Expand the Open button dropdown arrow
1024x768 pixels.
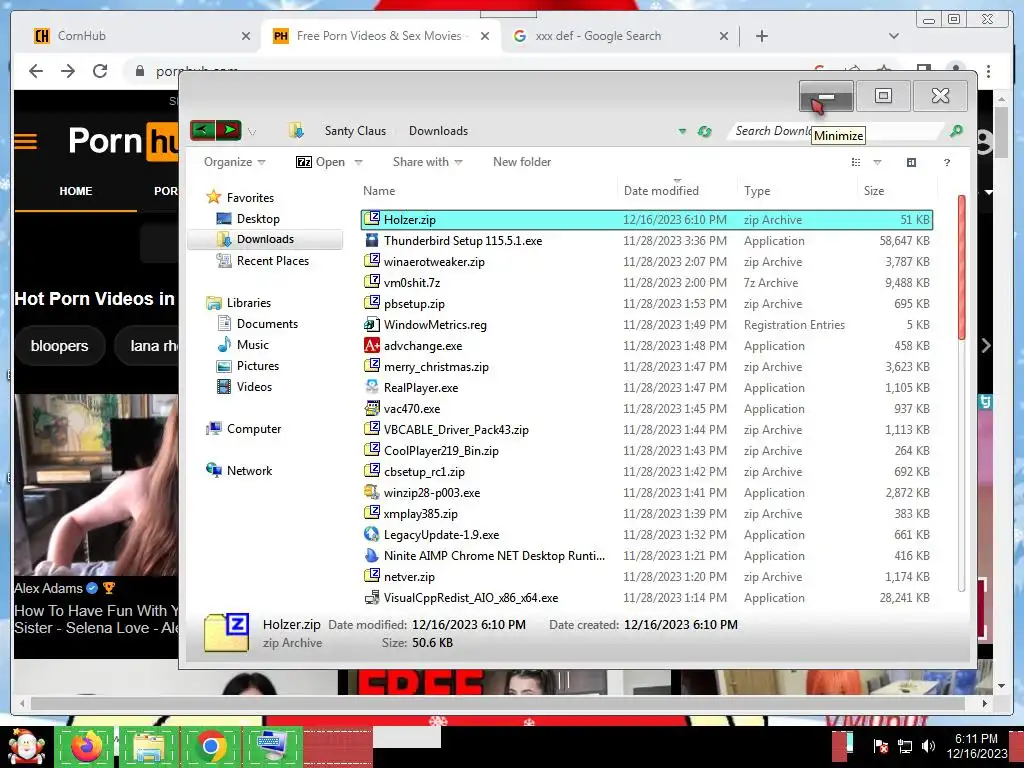[x=358, y=163]
